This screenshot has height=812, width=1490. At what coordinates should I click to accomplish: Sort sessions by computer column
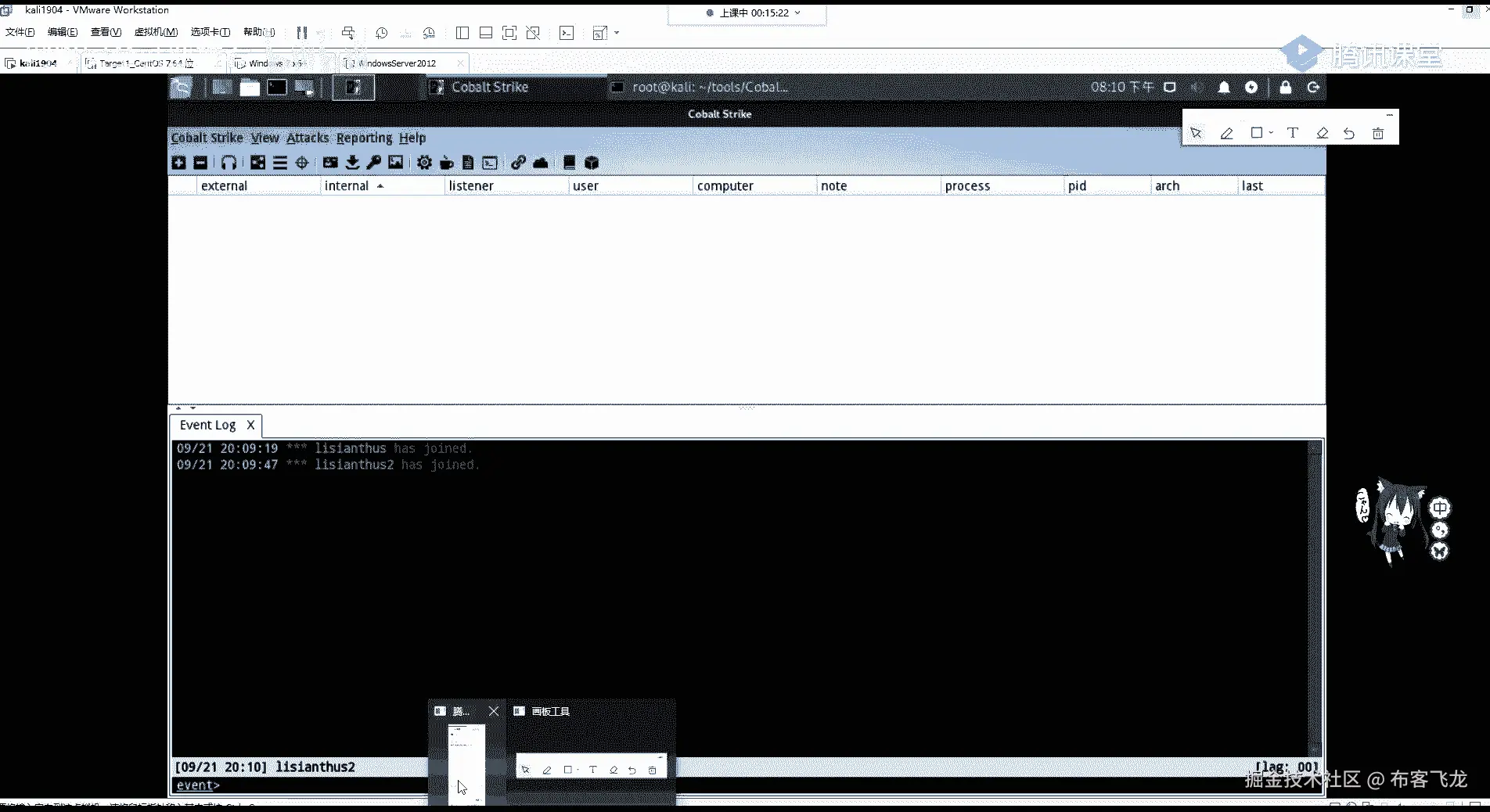pyautogui.click(x=754, y=186)
